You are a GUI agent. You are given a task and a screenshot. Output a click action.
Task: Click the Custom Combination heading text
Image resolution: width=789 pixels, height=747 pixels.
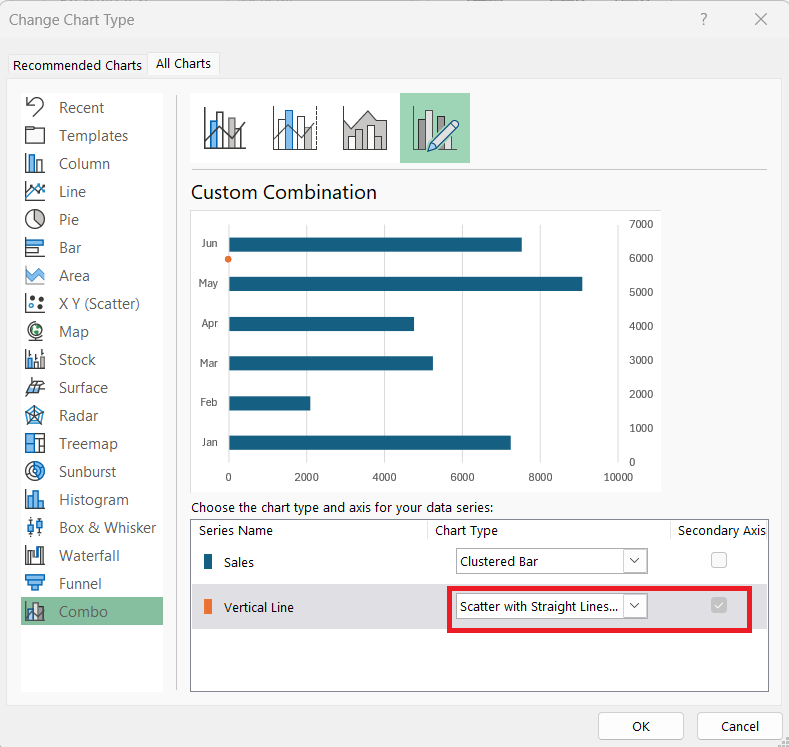coord(284,192)
